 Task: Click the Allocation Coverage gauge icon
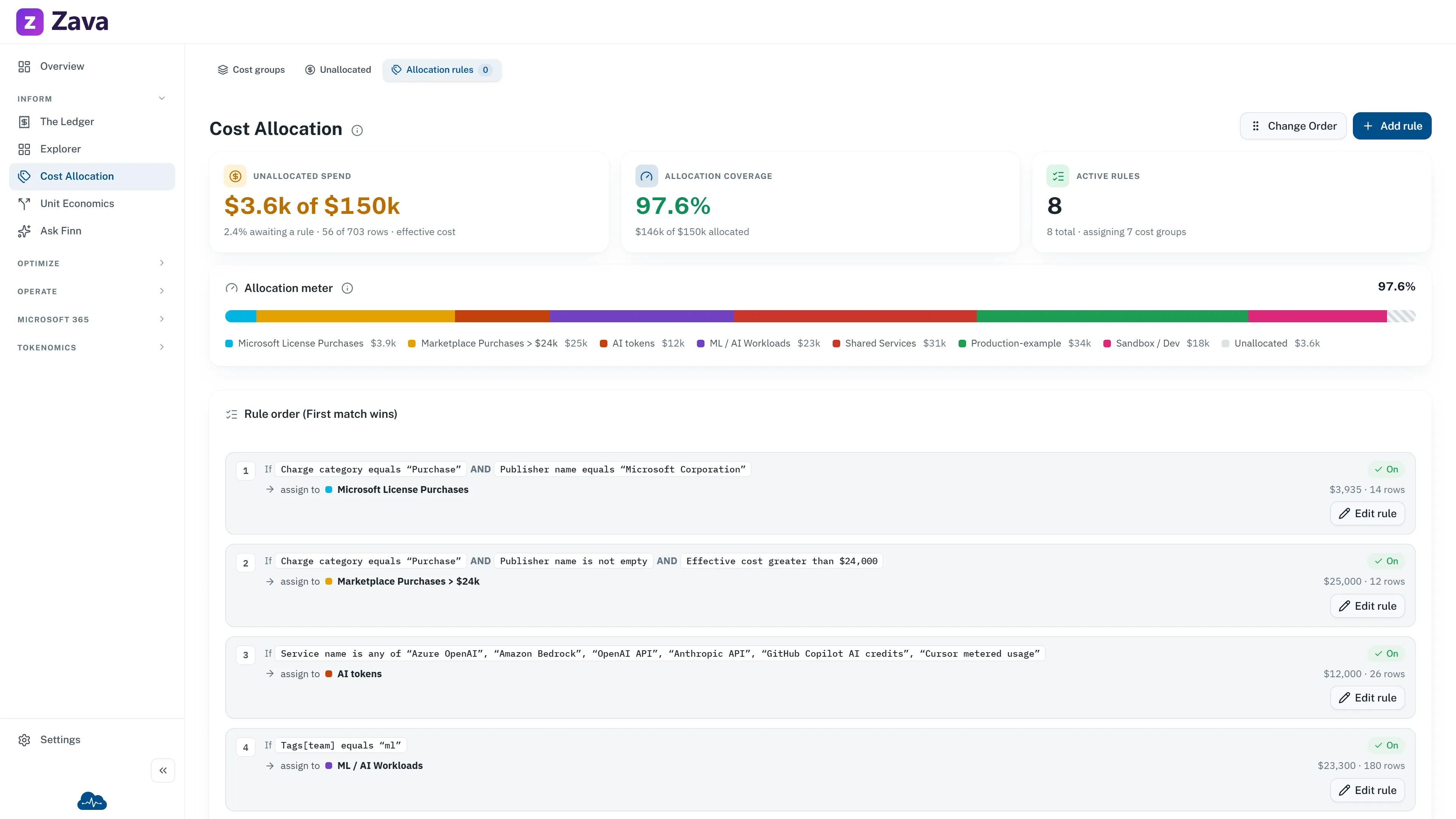646,176
